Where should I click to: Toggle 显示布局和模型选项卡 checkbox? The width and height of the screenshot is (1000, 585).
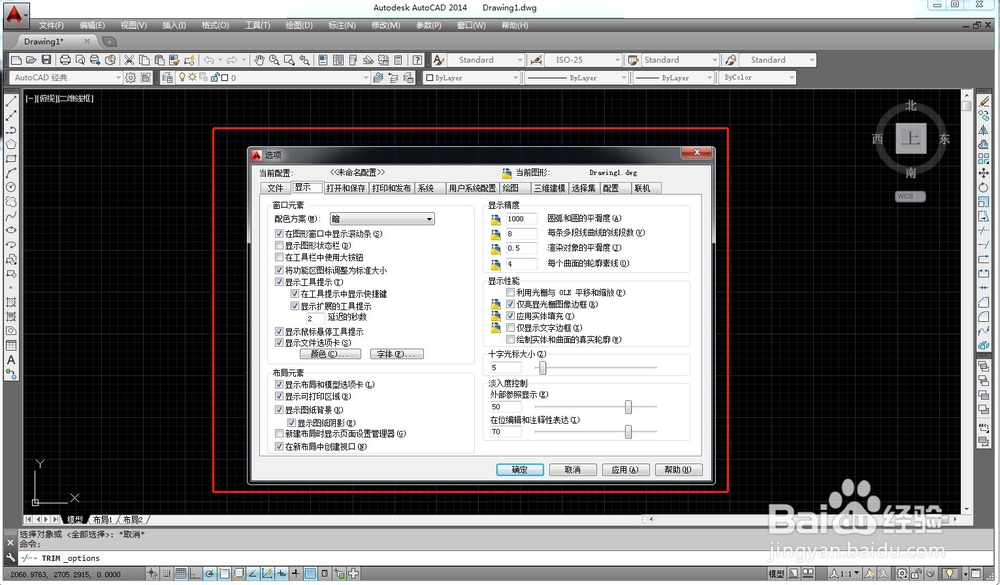point(279,385)
